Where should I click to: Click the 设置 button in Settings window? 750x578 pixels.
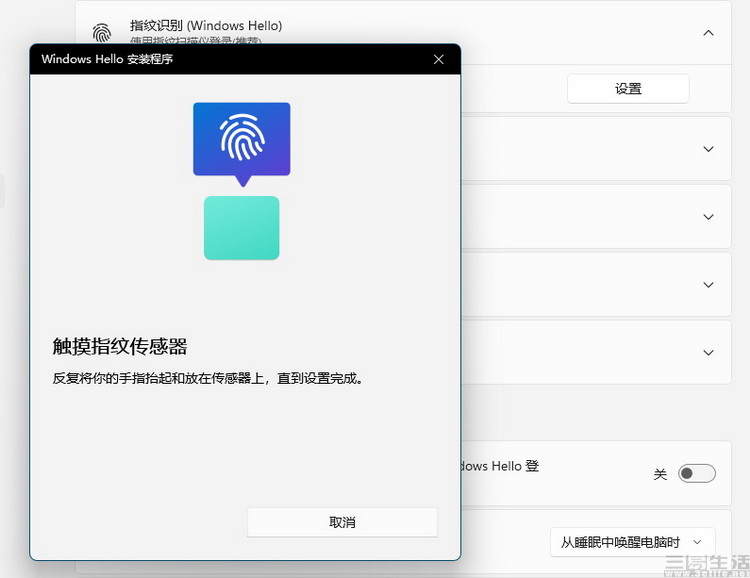coord(628,89)
